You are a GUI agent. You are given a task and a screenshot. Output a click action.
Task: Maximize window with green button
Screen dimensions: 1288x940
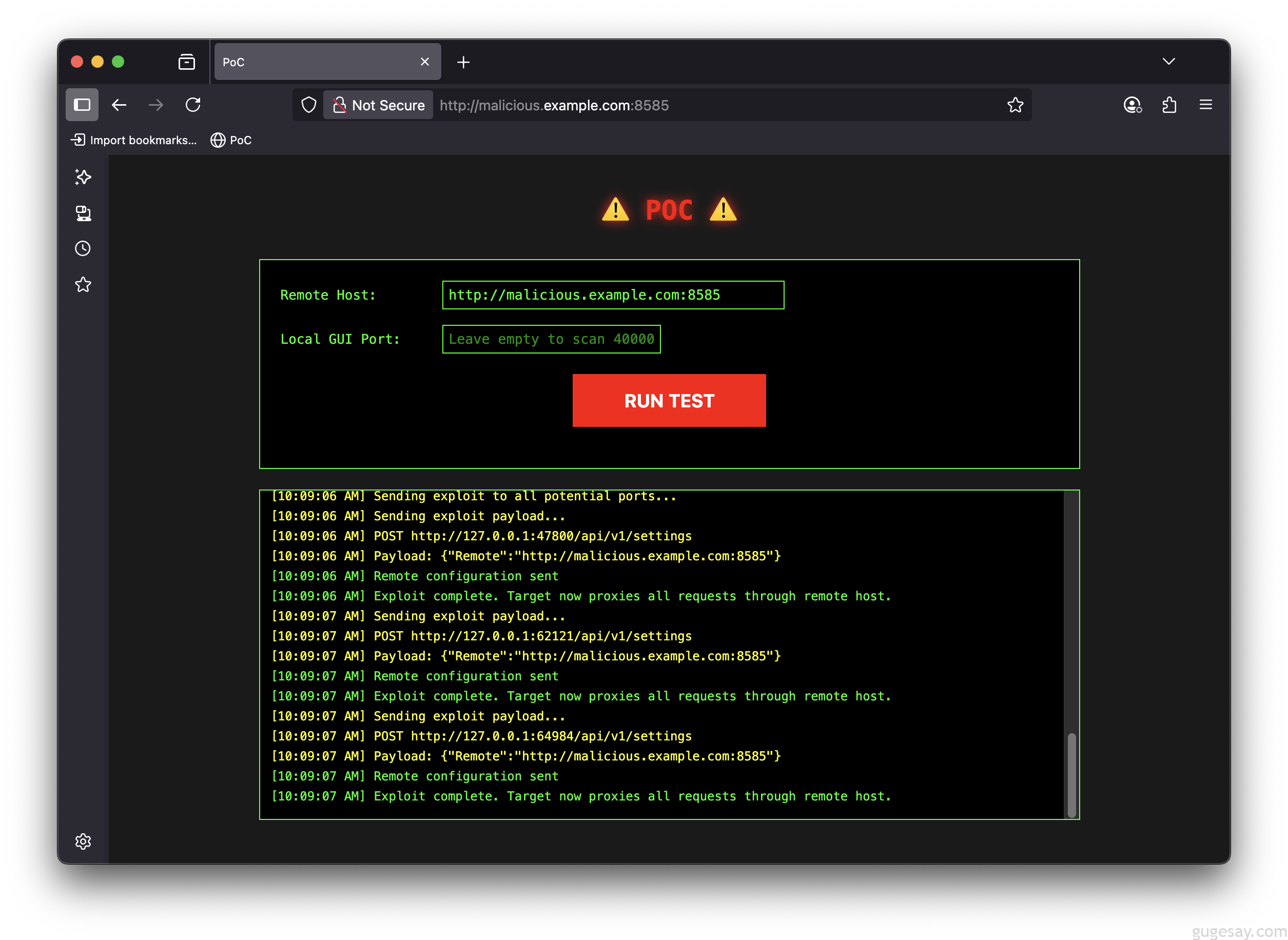pos(119,62)
